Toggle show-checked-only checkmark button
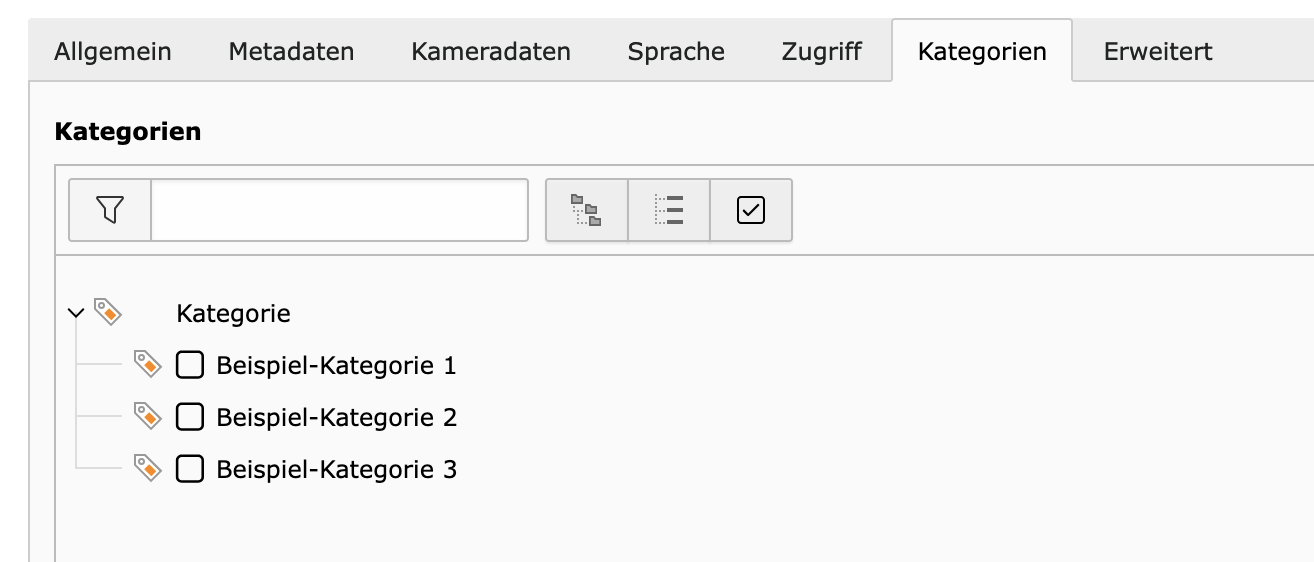The height and width of the screenshot is (562, 1314). coord(751,210)
